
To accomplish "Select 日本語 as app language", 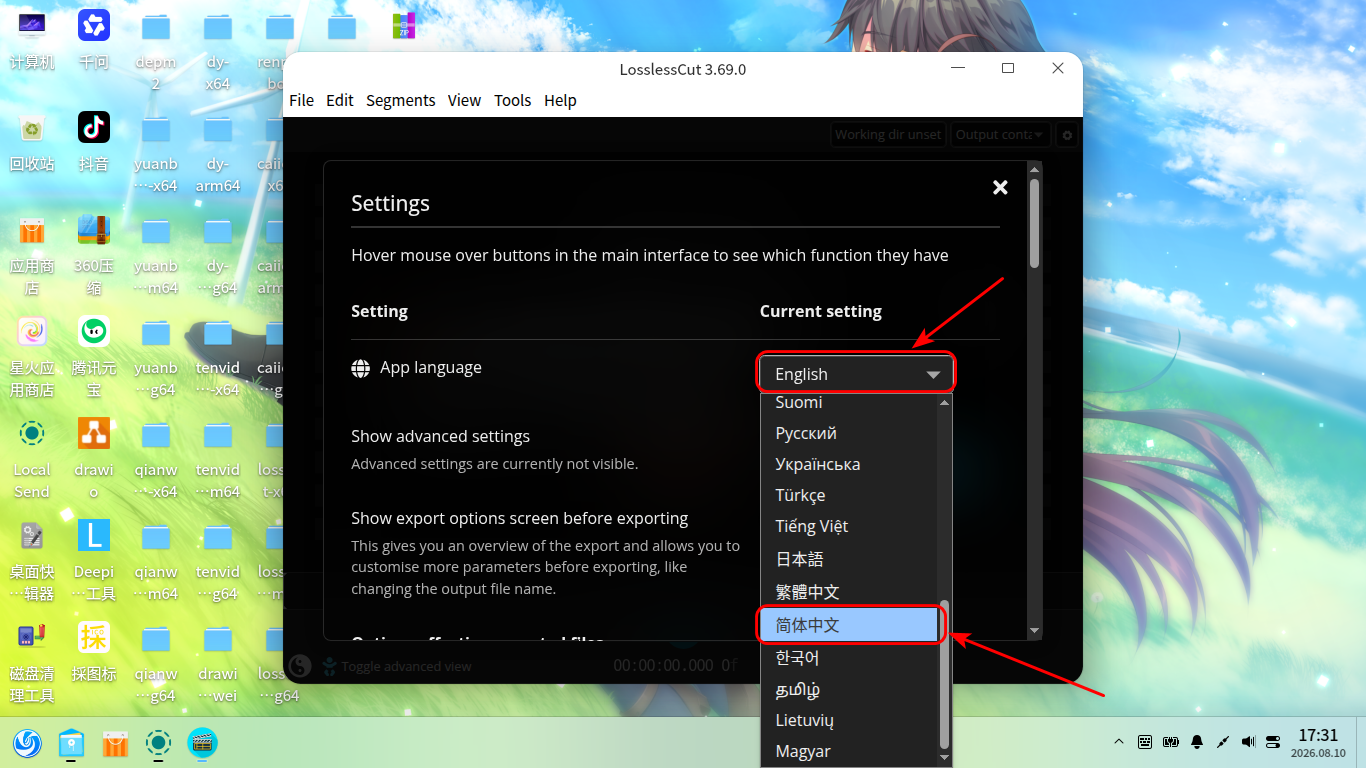I will [x=851, y=559].
